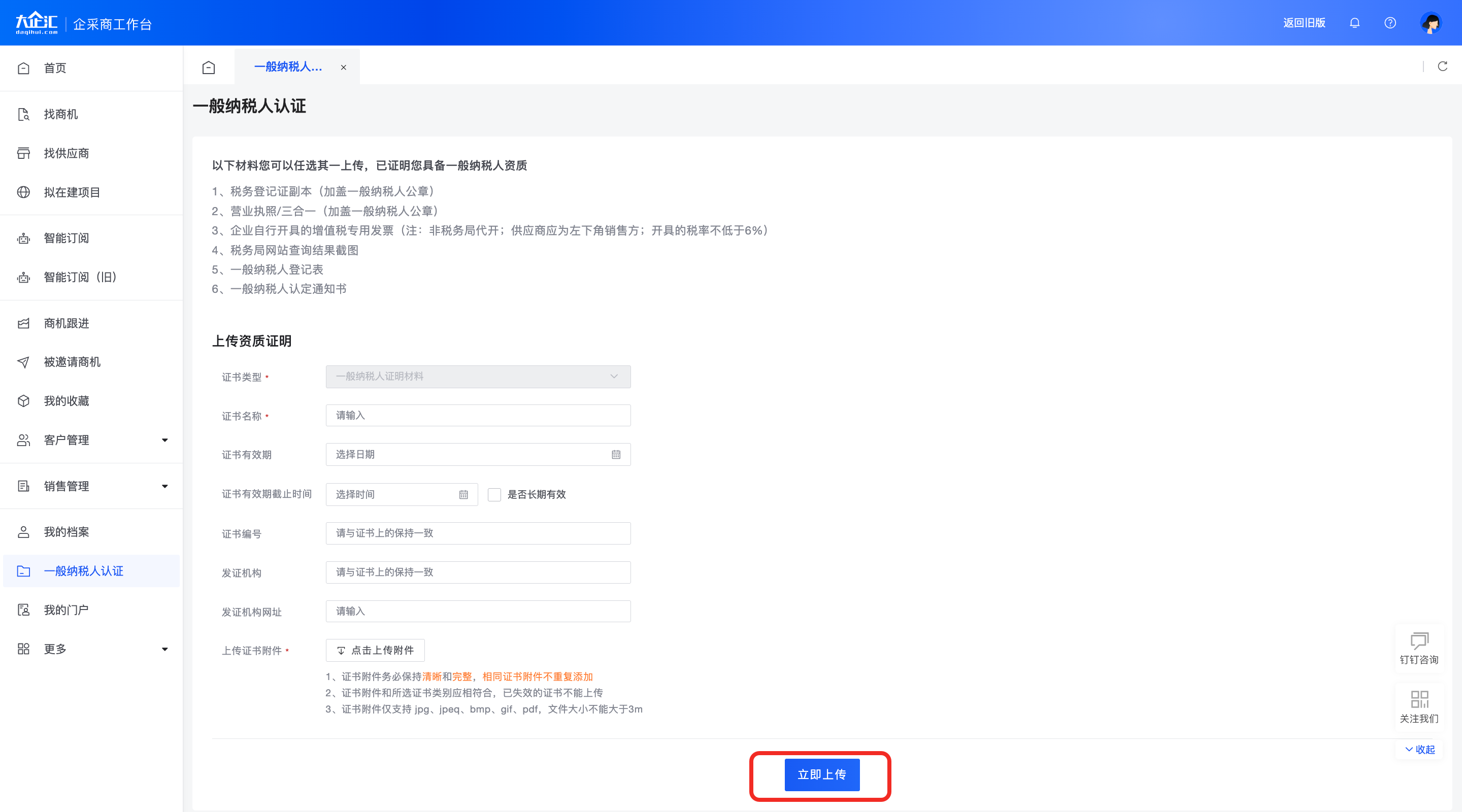Click the 客户管理 people icon
This screenshot has width=1462, height=812.
click(x=23, y=441)
